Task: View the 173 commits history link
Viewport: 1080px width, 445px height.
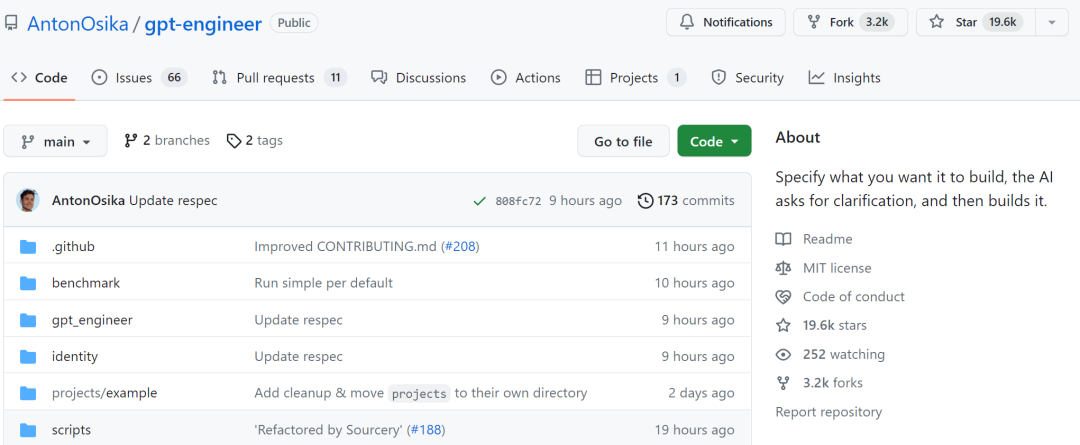Action: pyautogui.click(x=686, y=201)
